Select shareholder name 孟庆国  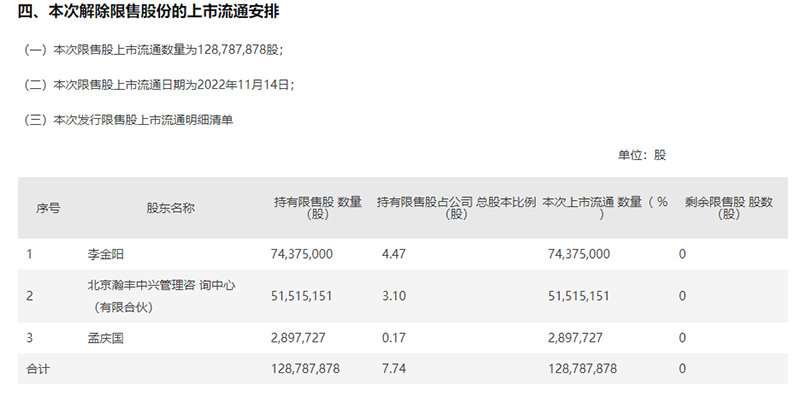(106, 338)
